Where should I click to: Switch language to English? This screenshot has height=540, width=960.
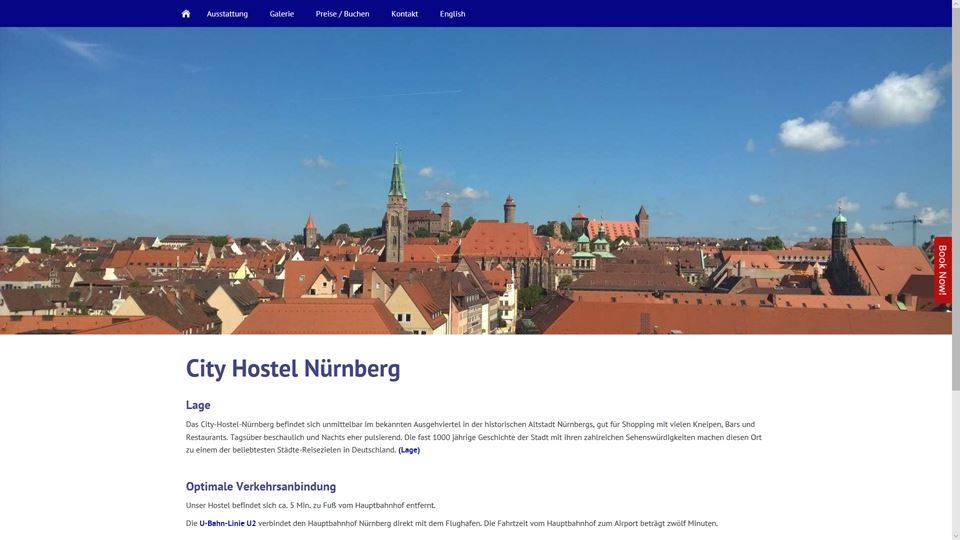click(x=452, y=14)
